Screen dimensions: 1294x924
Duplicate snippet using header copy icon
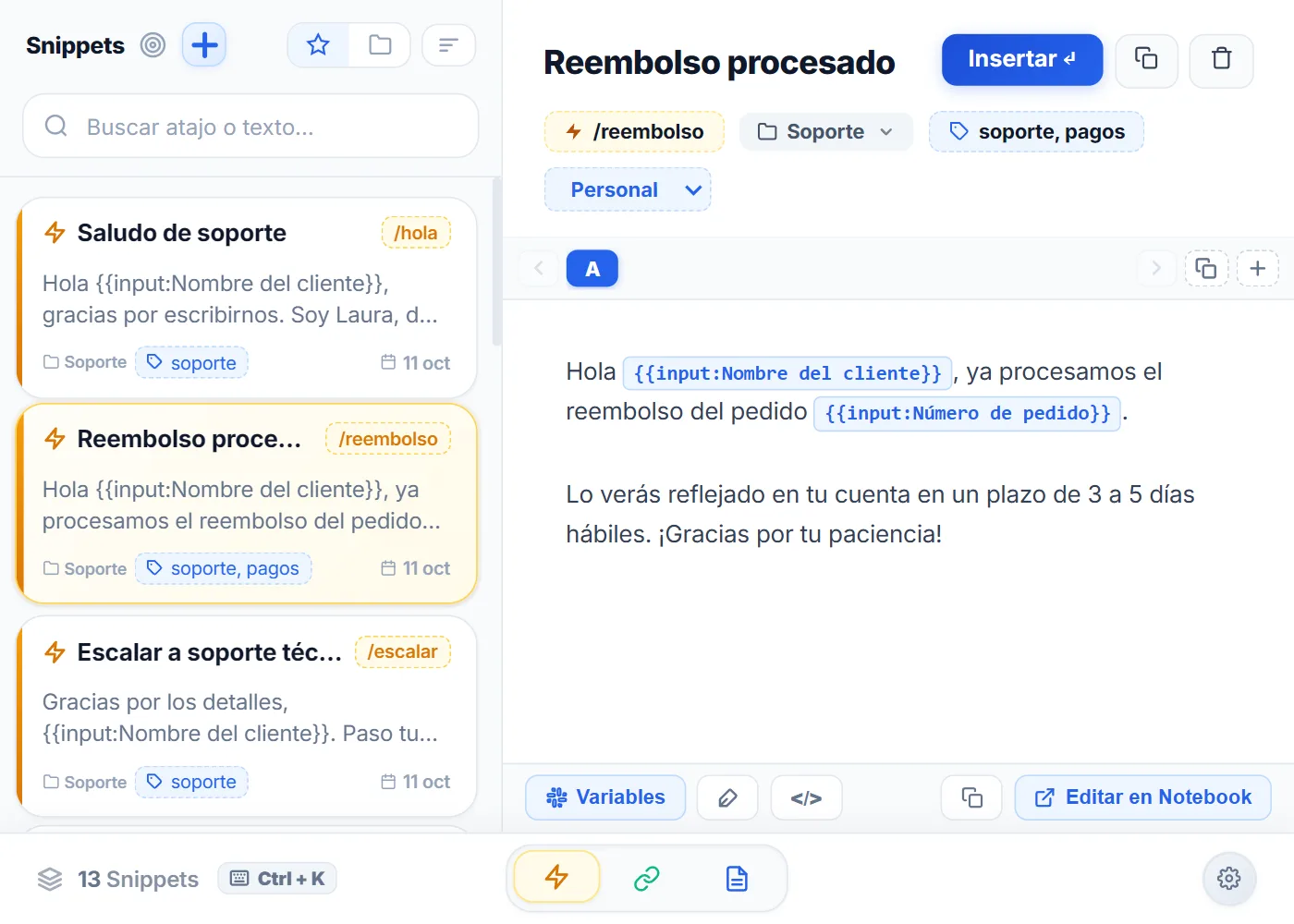[x=1146, y=60]
